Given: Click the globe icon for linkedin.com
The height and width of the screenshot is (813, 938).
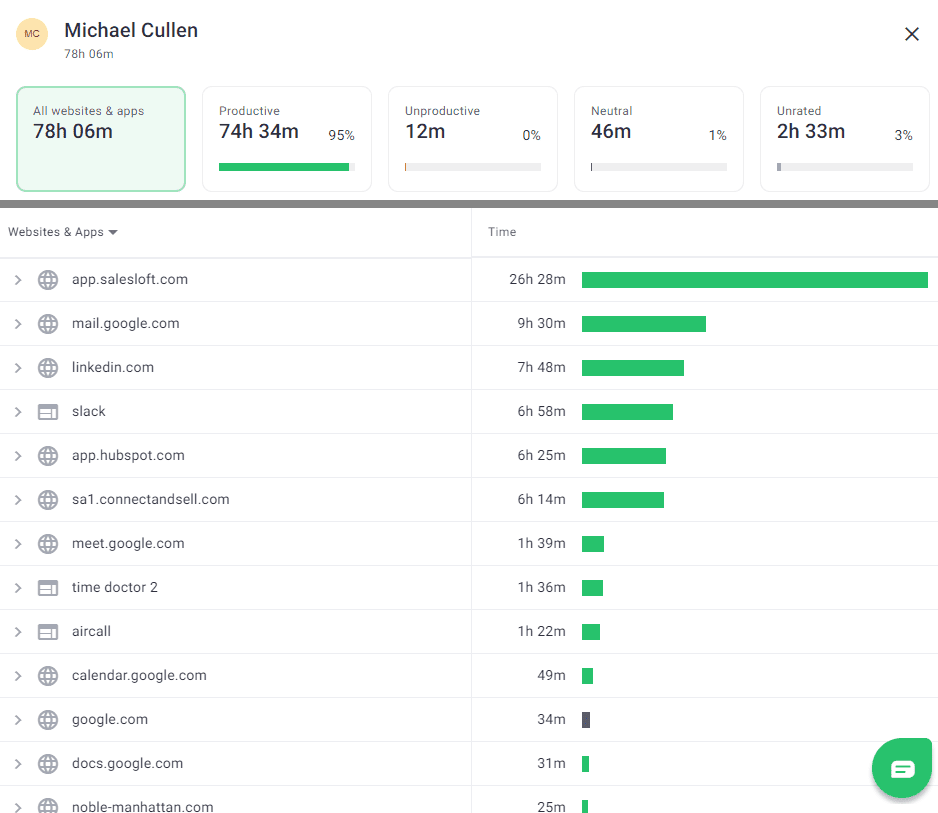Looking at the screenshot, I should click(x=48, y=367).
